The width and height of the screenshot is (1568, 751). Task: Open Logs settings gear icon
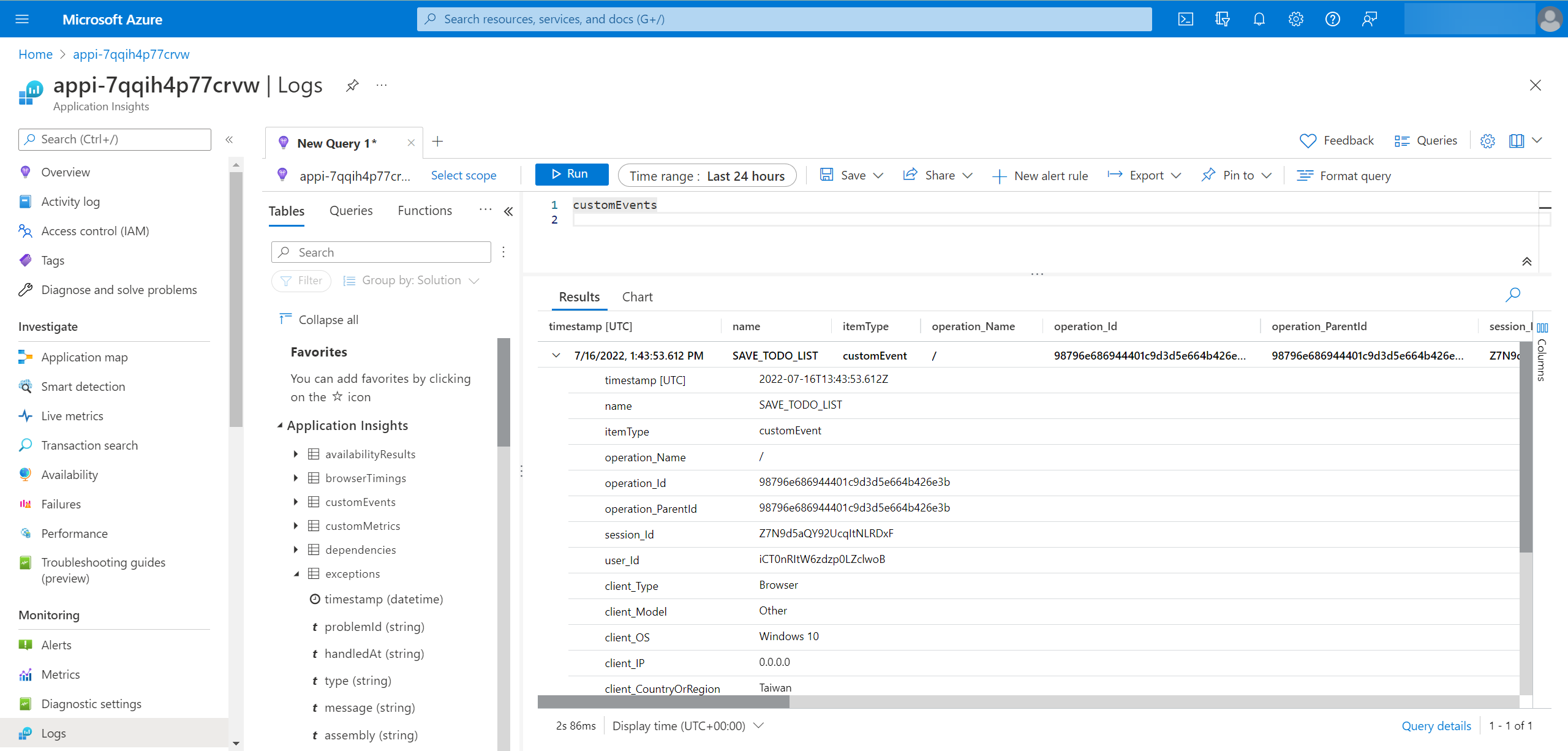pyautogui.click(x=1488, y=141)
